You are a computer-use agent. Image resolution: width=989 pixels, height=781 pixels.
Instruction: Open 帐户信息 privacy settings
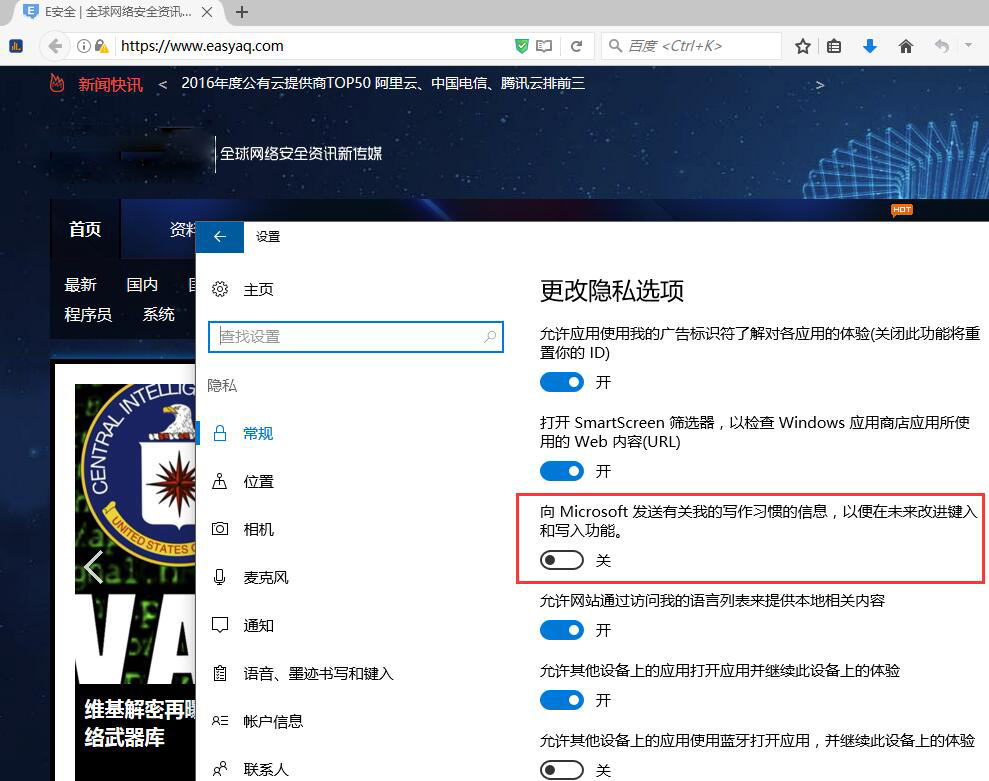[x=273, y=721]
